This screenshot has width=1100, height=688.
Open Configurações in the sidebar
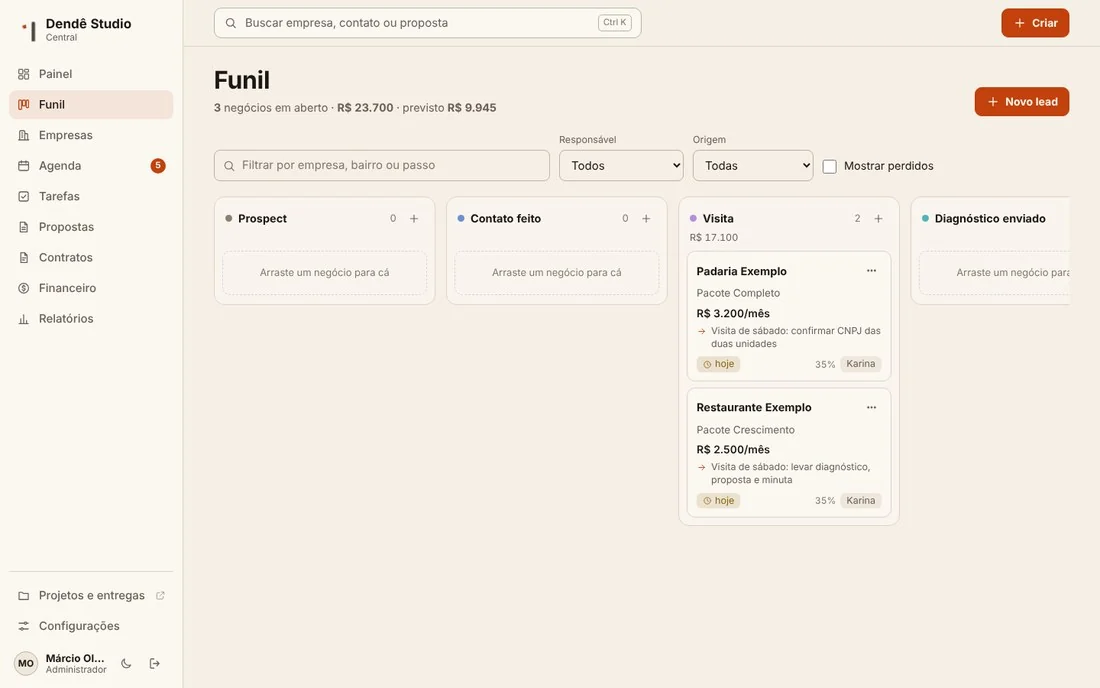point(91,626)
